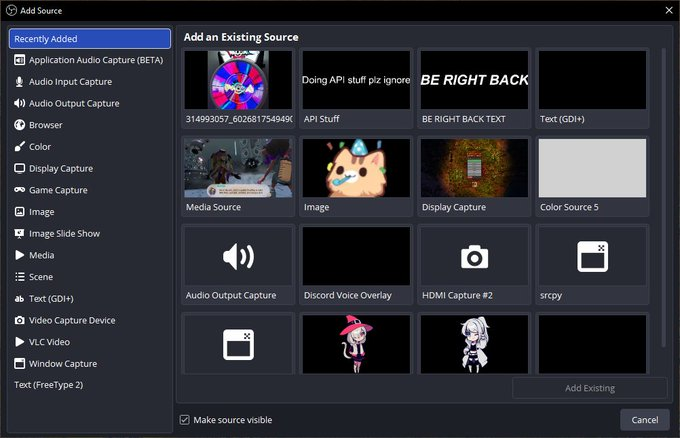Select the Scene source type label
This screenshot has height=438, width=680.
[x=41, y=277]
